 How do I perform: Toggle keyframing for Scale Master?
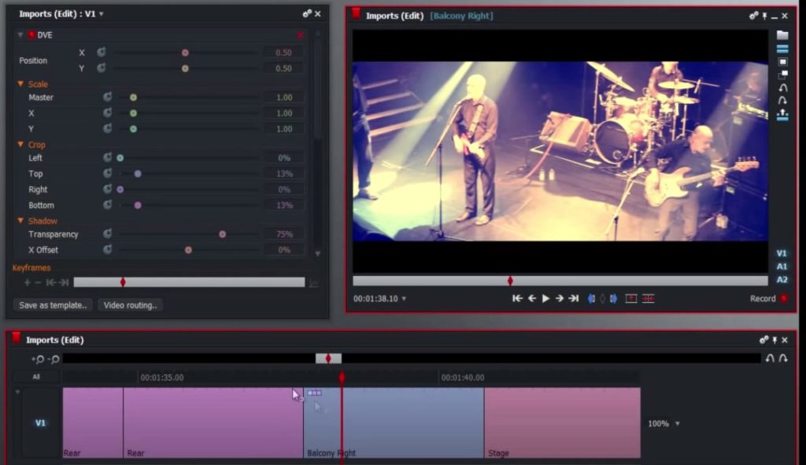(107, 97)
